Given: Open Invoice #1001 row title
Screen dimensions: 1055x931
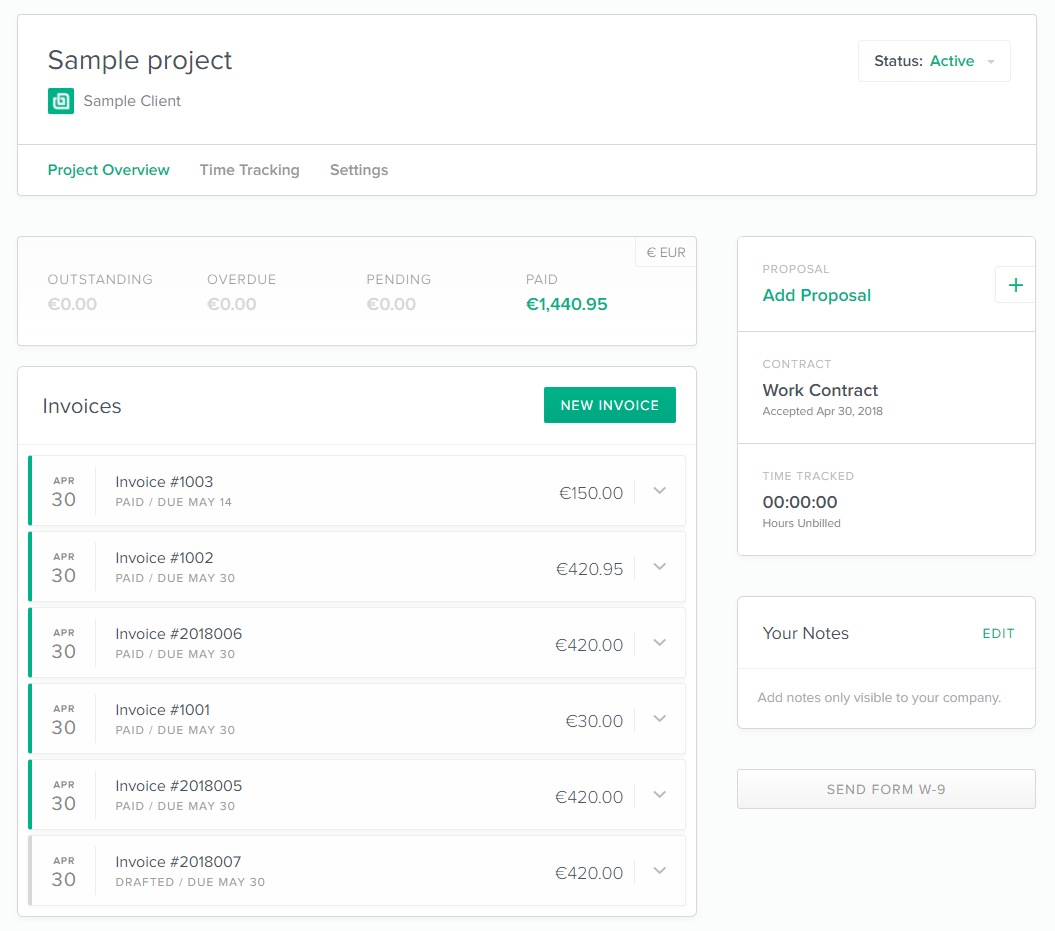Looking at the screenshot, I should click(163, 710).
